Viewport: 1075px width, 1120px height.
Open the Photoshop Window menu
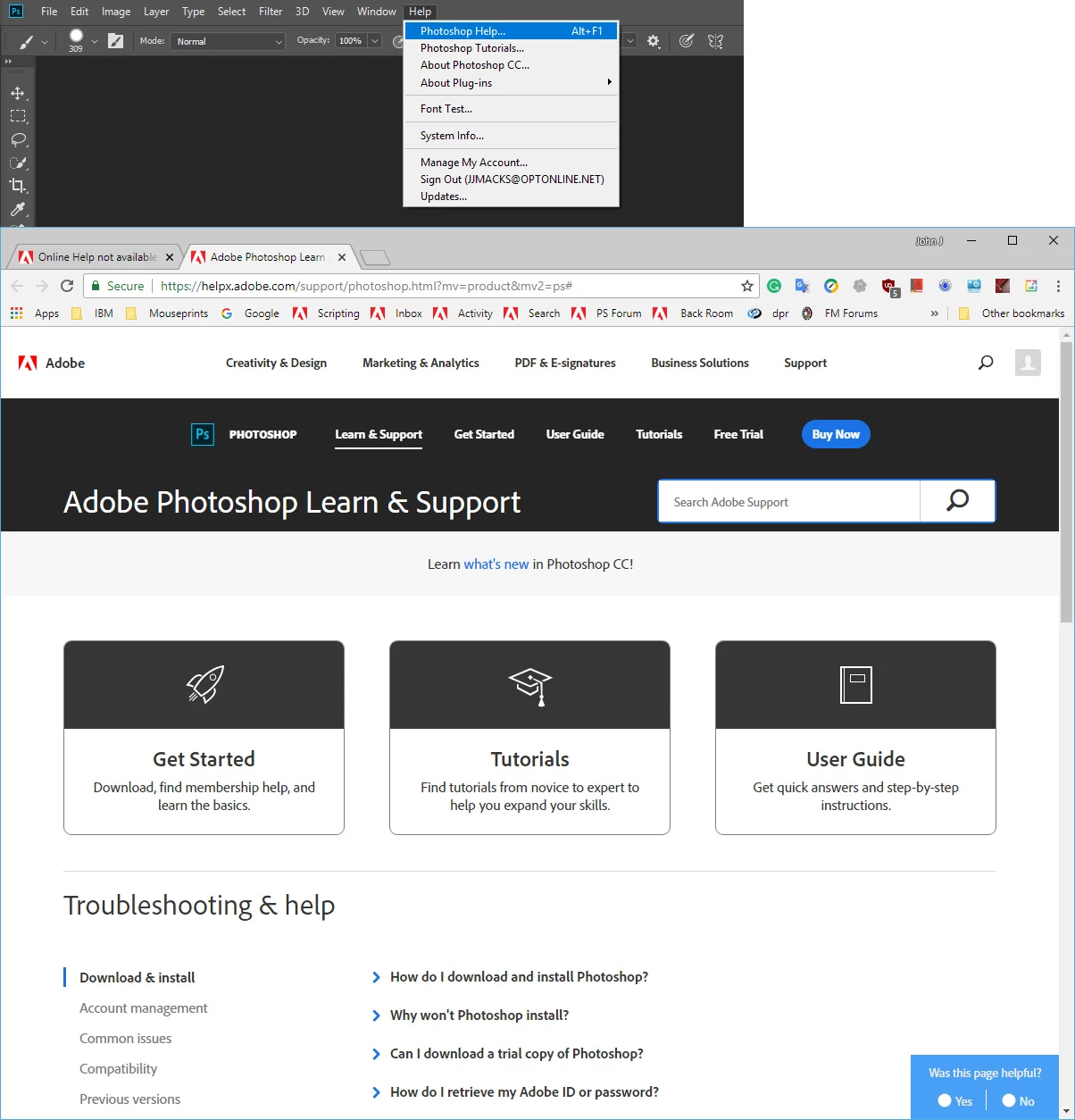coord(376,12)
